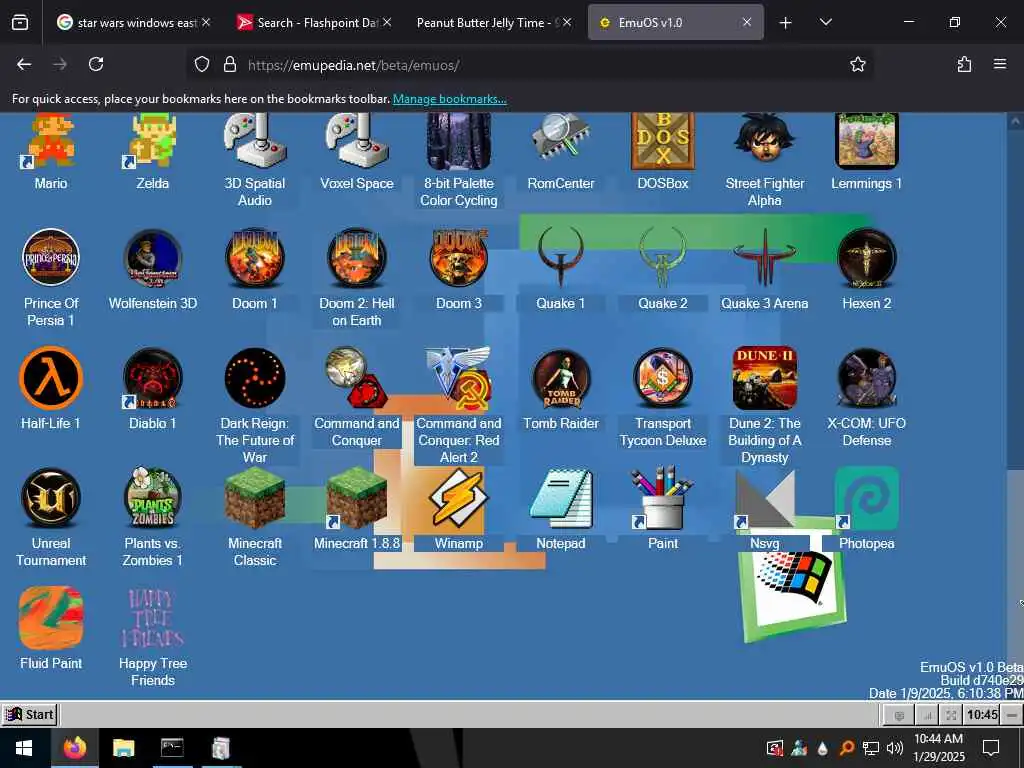The image size is (1024, 768).
Task: Launch the Minecraft Classic icon
Action: (x=255, y=498)
